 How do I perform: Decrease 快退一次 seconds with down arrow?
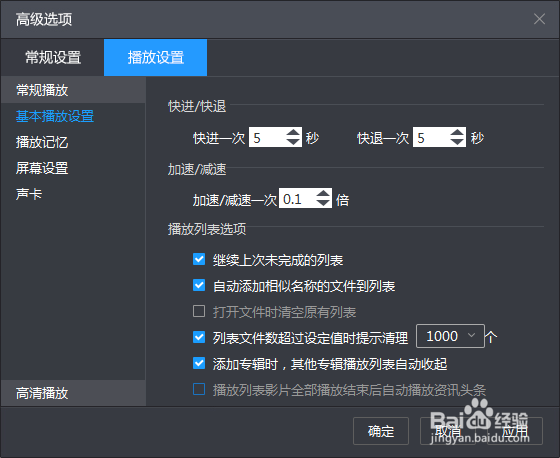click(x=457, y=141)
